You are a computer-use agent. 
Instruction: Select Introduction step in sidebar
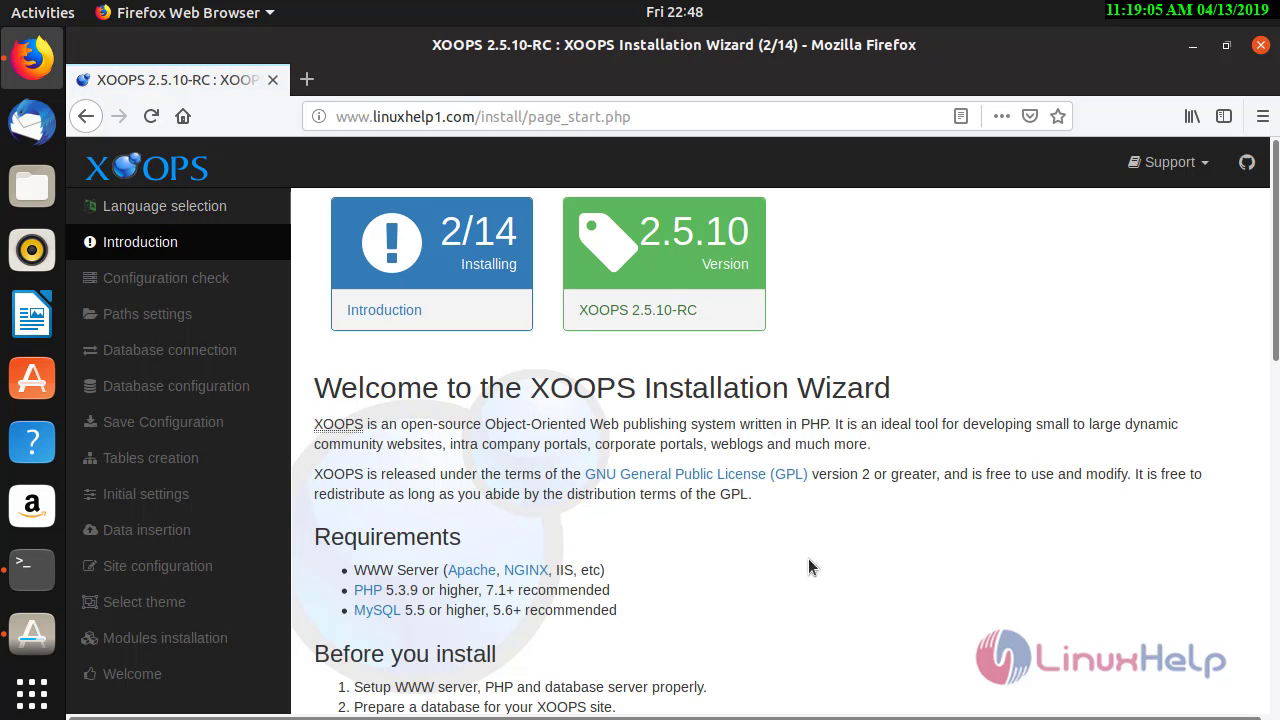(x=178, y=242)
